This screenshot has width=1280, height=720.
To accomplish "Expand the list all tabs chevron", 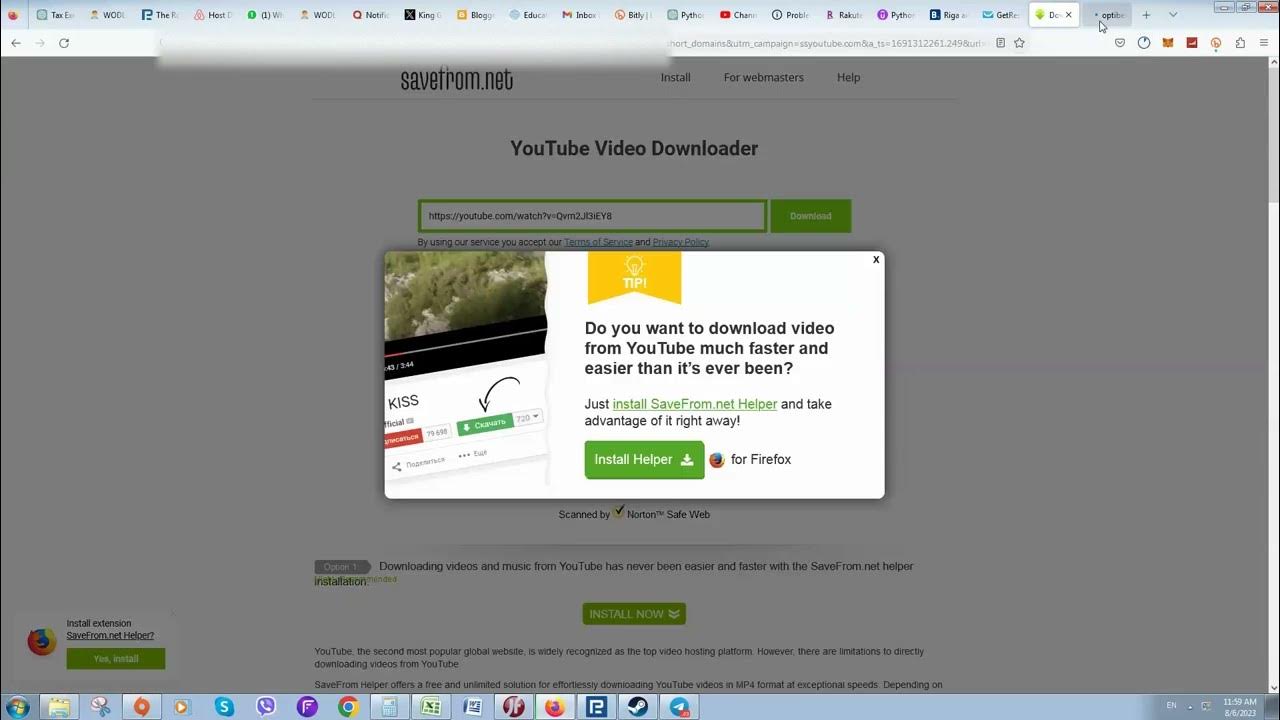I will coord(1173,15).
